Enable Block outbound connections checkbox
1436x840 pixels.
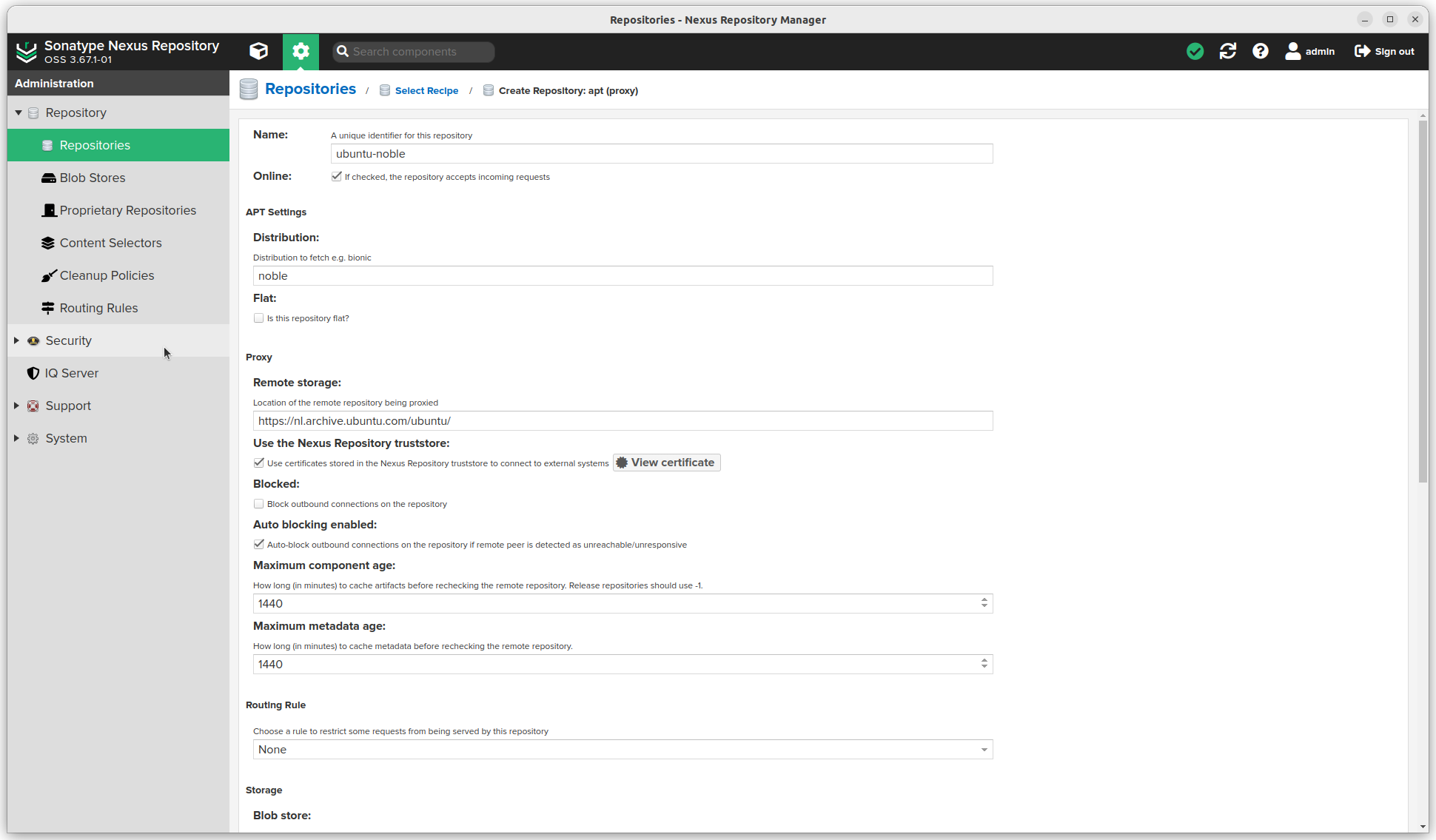click(258, 503)
